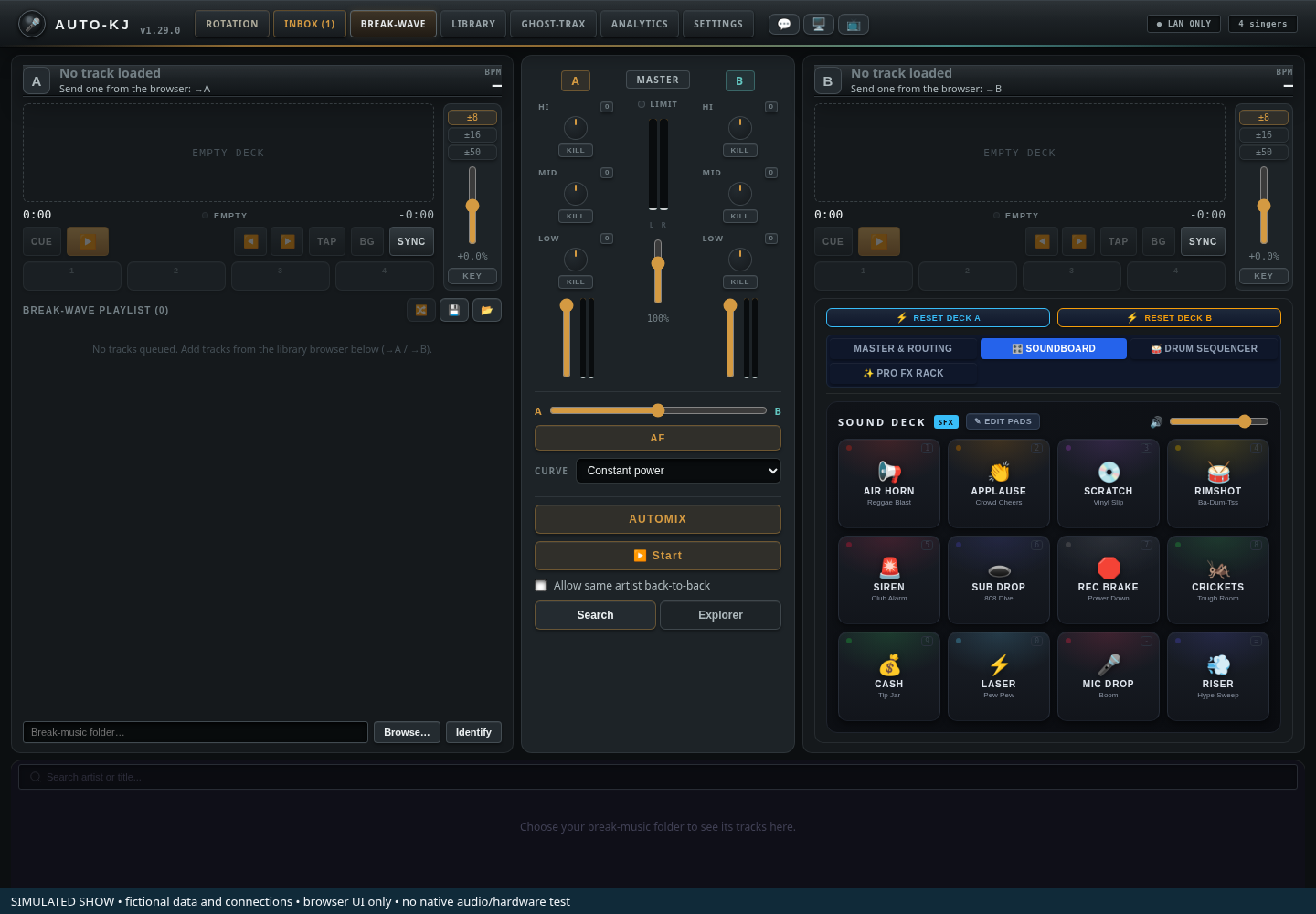Switch to the Explorer view
Screen dimensions: 1316x914
720,615
